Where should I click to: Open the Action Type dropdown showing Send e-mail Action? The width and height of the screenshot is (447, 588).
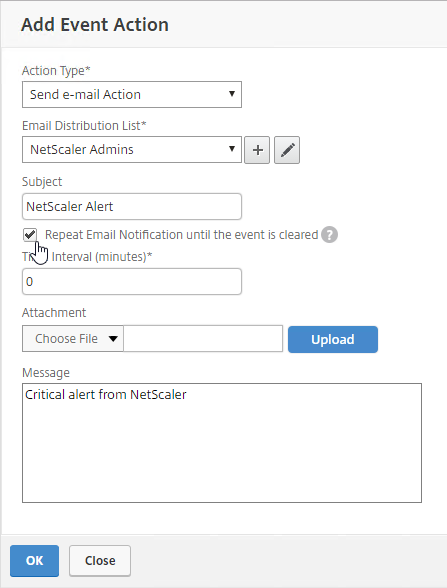pos(132,94)
